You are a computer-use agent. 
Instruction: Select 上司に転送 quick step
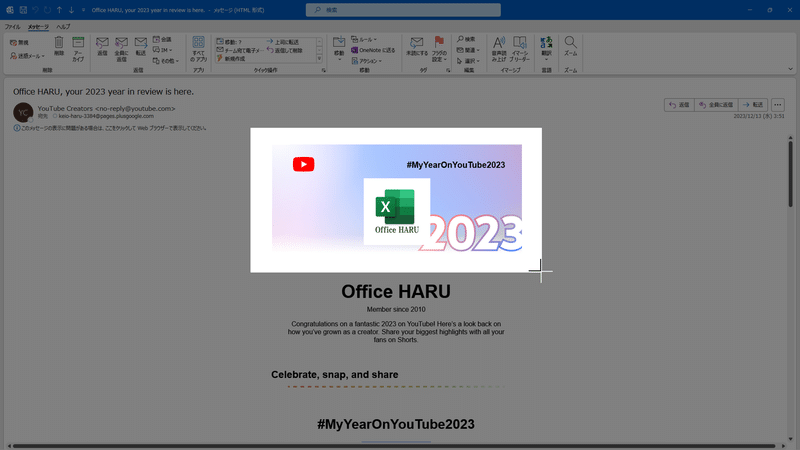tap(283, 42)
